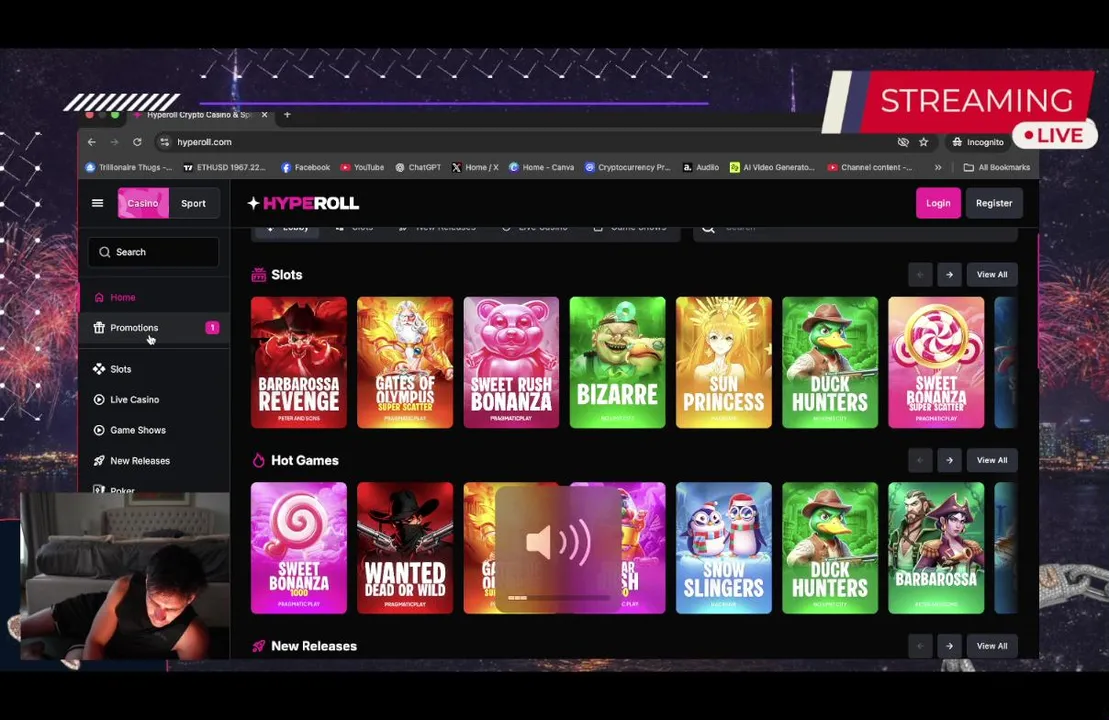The height and width of the screenshot is (720, 1109).
Task: Open the ChatGPT bookmark
Action: click(418, 168)
